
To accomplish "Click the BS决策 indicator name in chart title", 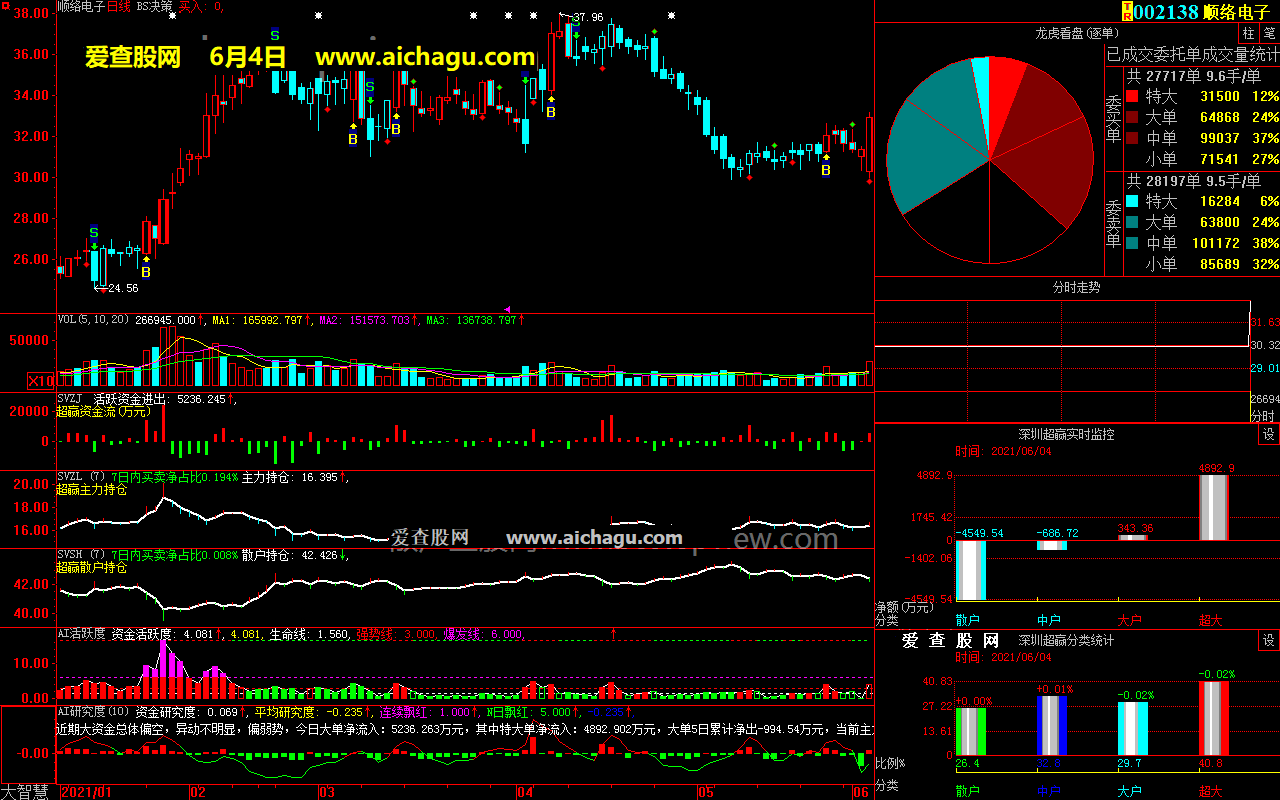I will (x=153, y=6).
